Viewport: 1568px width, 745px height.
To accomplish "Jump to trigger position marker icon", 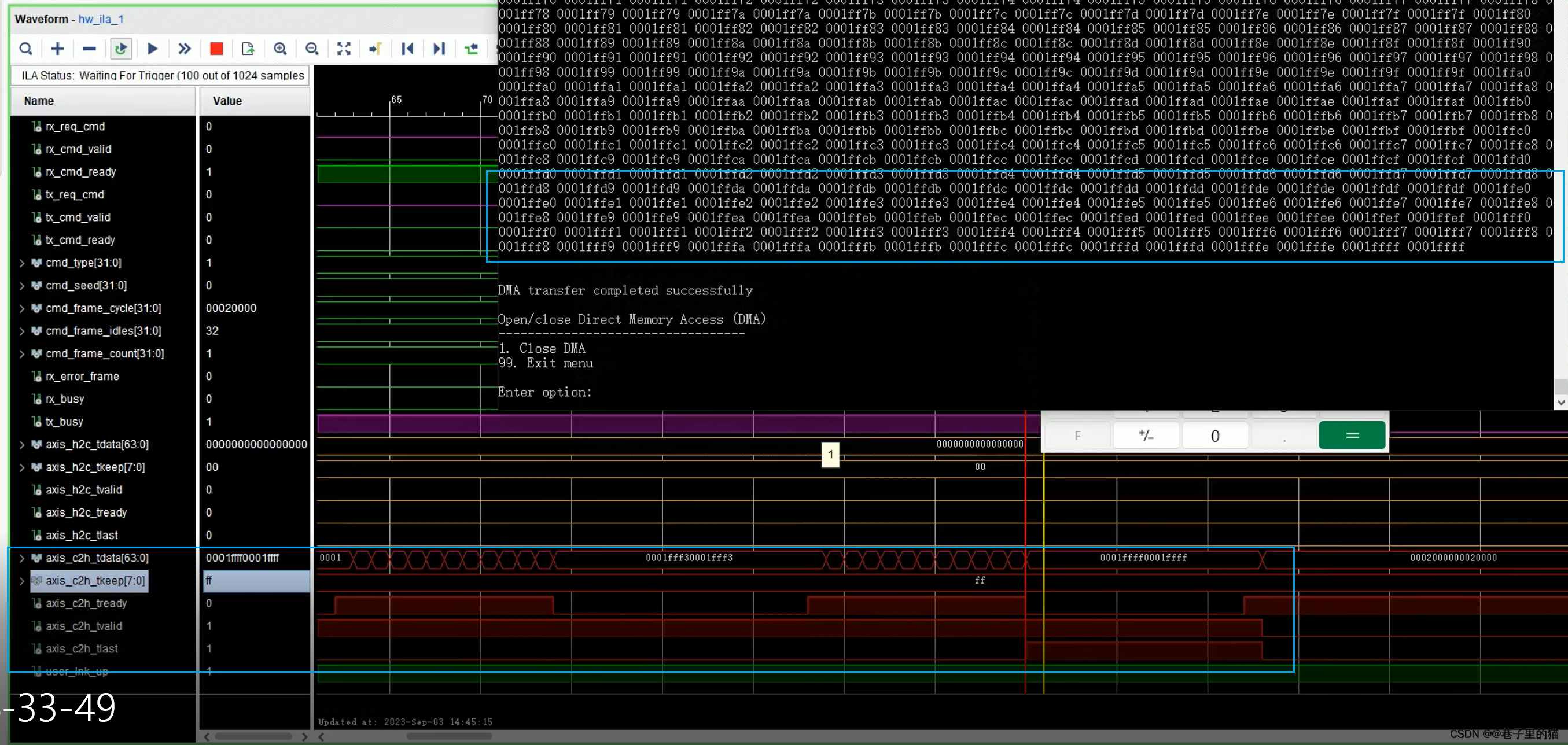I will click(376, 49).
